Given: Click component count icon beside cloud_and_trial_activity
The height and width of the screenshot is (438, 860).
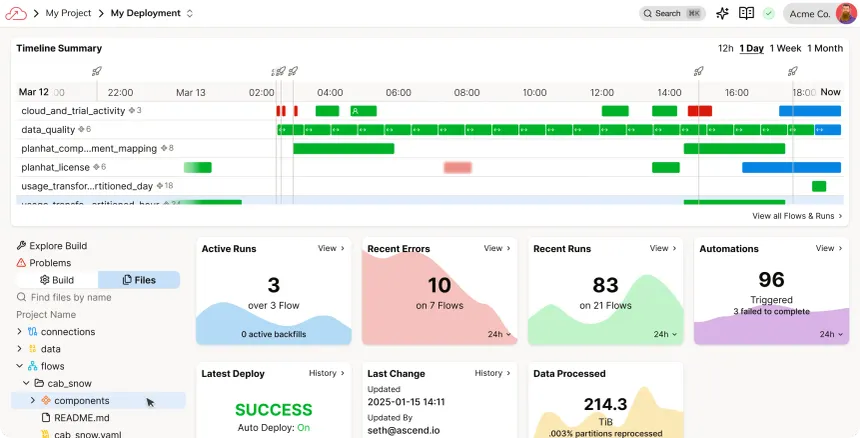Looking at the screenshot, I should coord(132,110).
